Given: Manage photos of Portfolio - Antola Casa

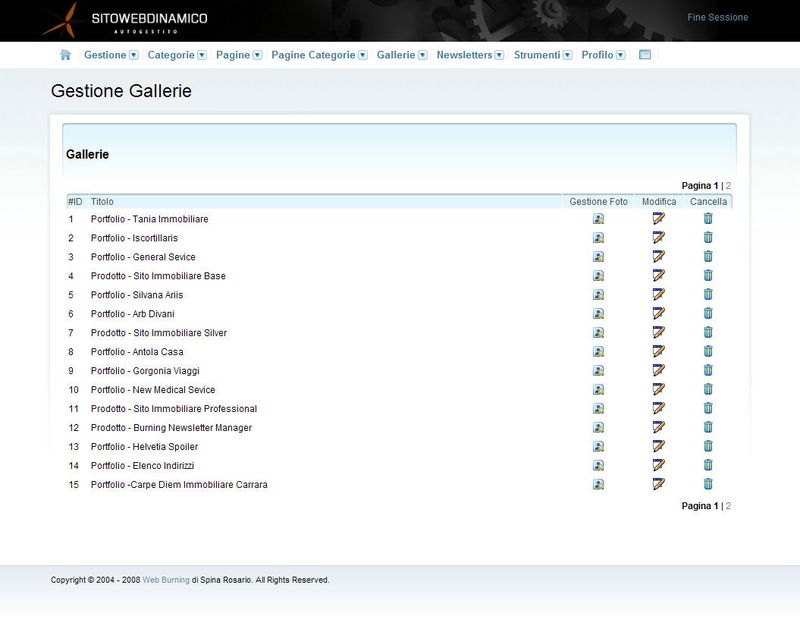Looking at the screenshot, I should pos(598,352).
